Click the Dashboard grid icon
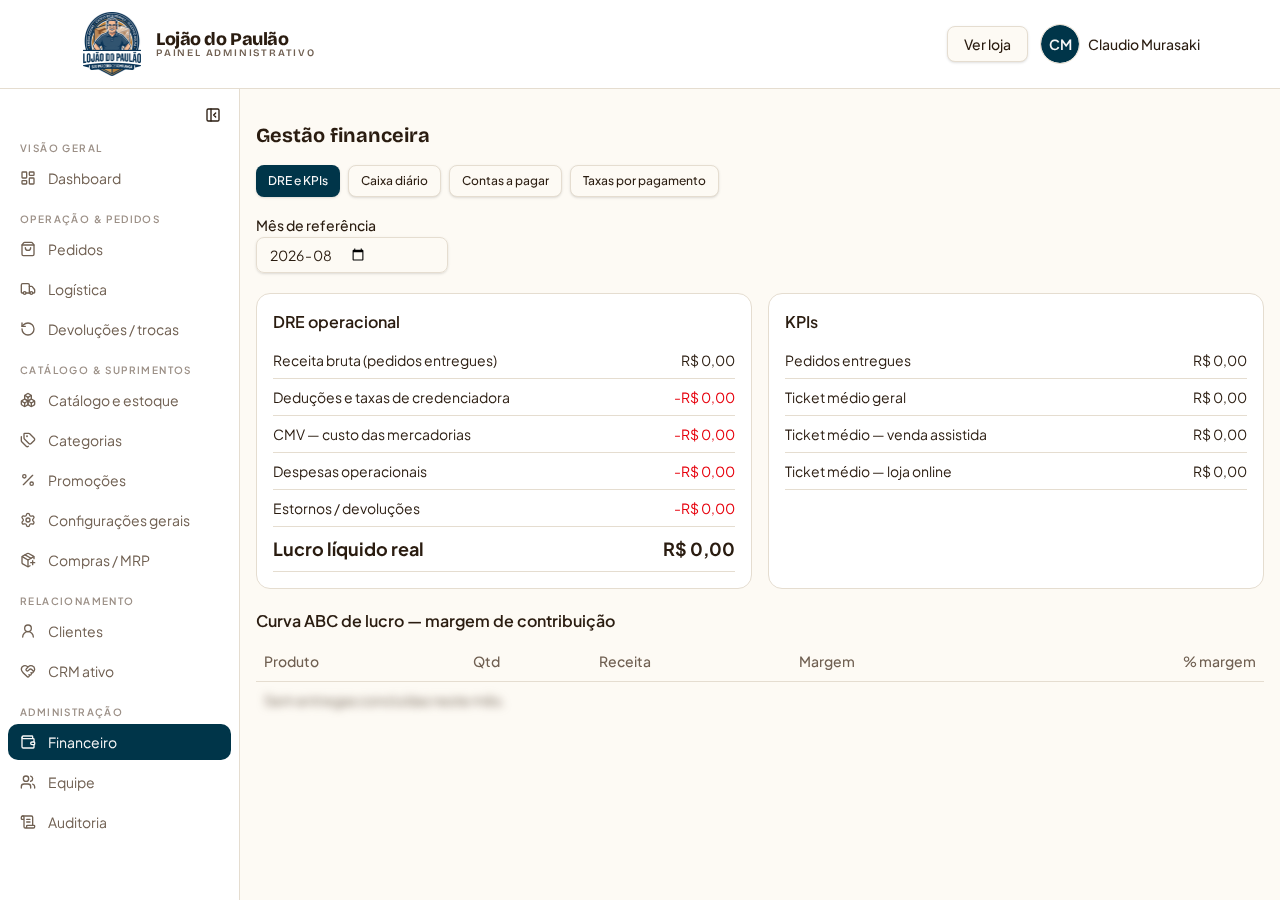Viewport: 1280px width, 900px height. tap(28, 178)
